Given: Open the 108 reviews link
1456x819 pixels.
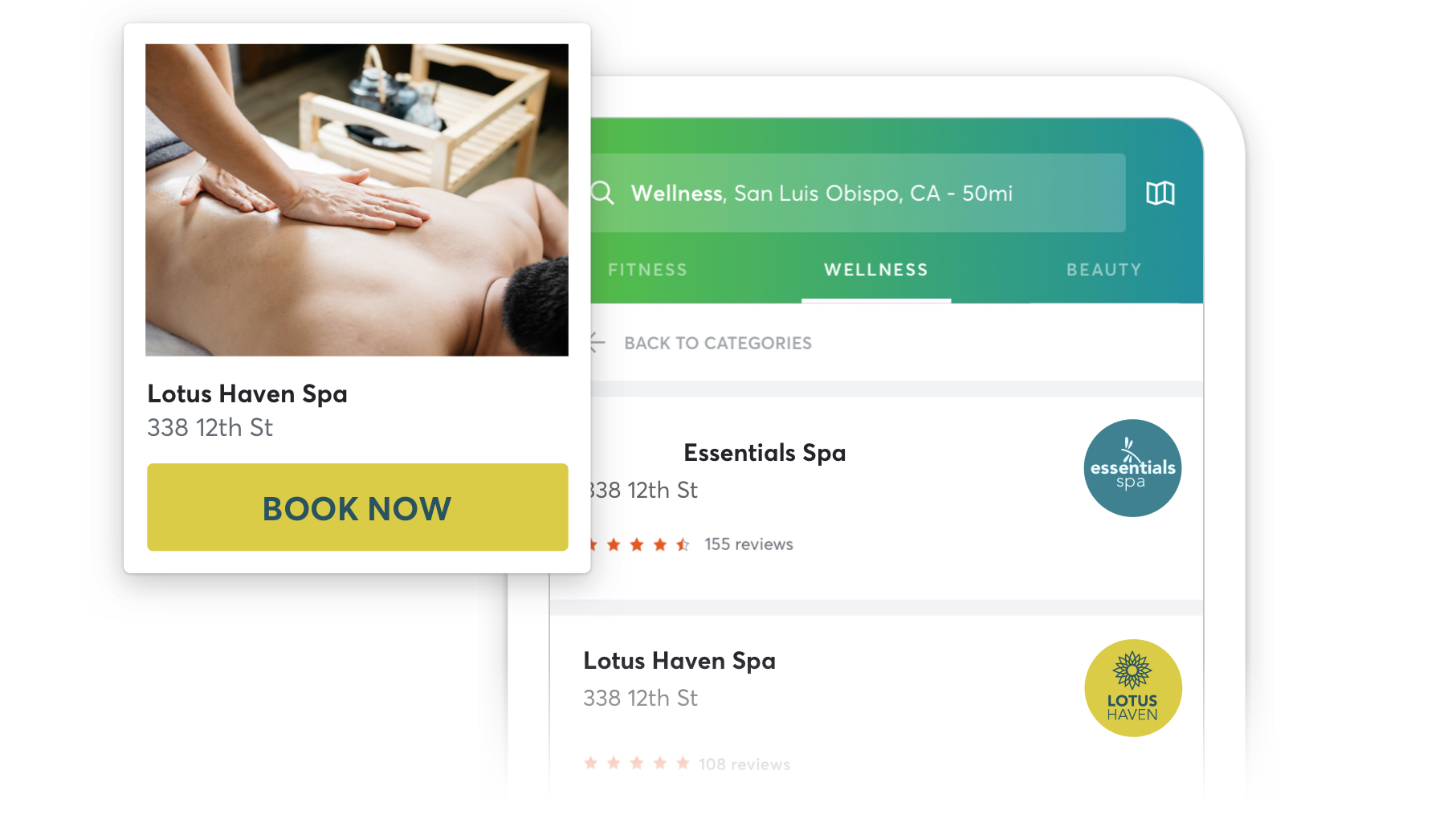Looking at the screenshot, I should [x=744, y=764].
